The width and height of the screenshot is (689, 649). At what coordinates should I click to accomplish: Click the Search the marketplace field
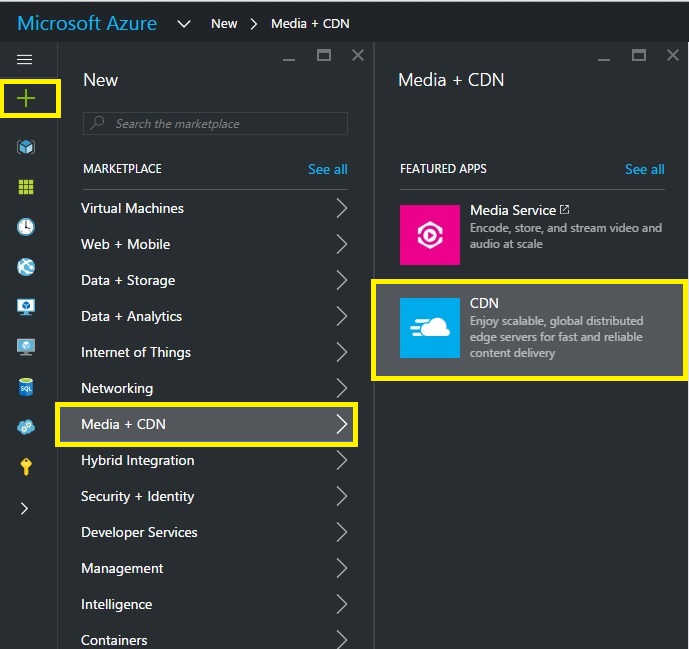(x=217, y=124)
